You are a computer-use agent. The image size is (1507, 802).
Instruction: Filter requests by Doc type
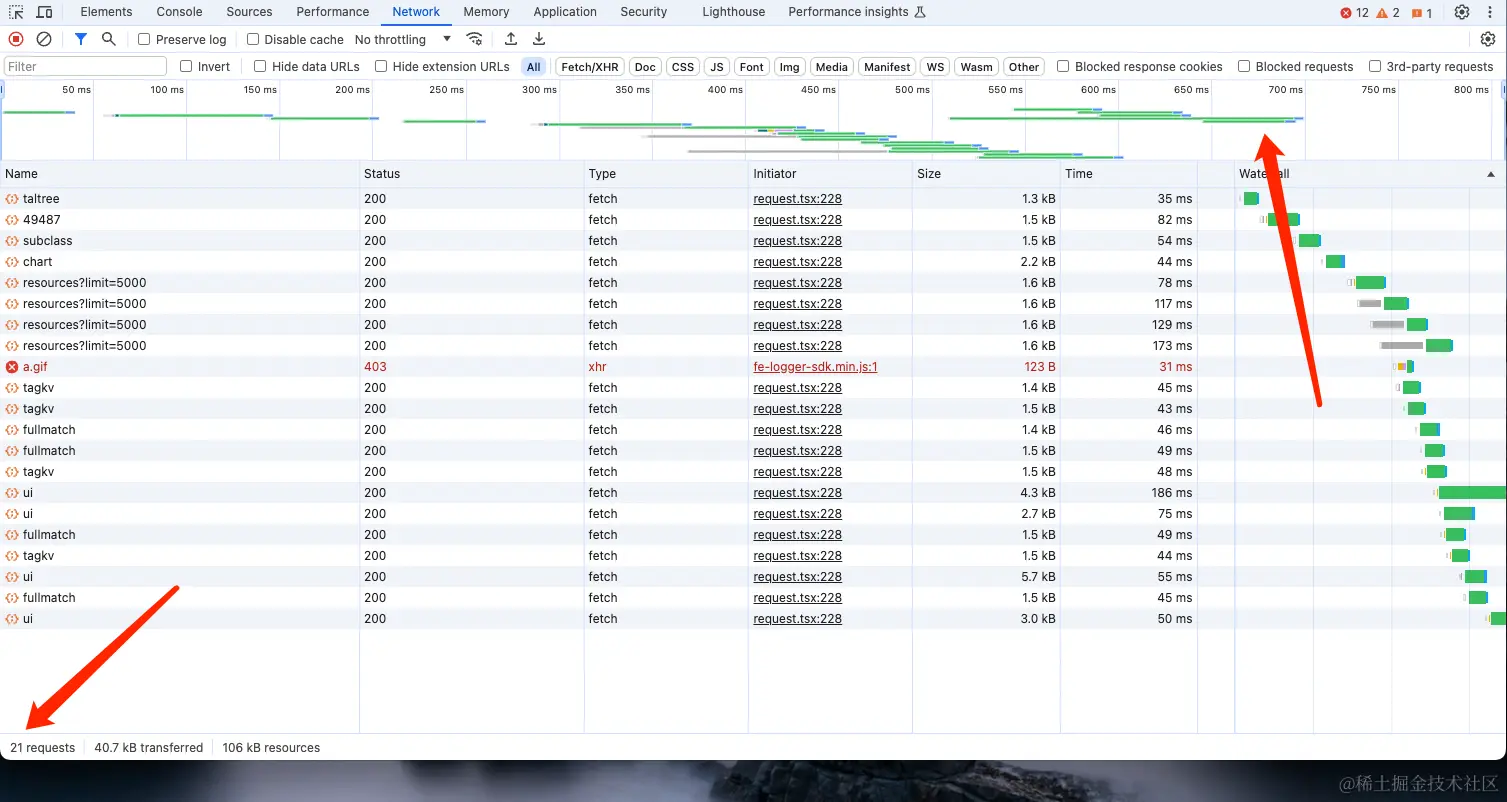(x=646, y=67)
